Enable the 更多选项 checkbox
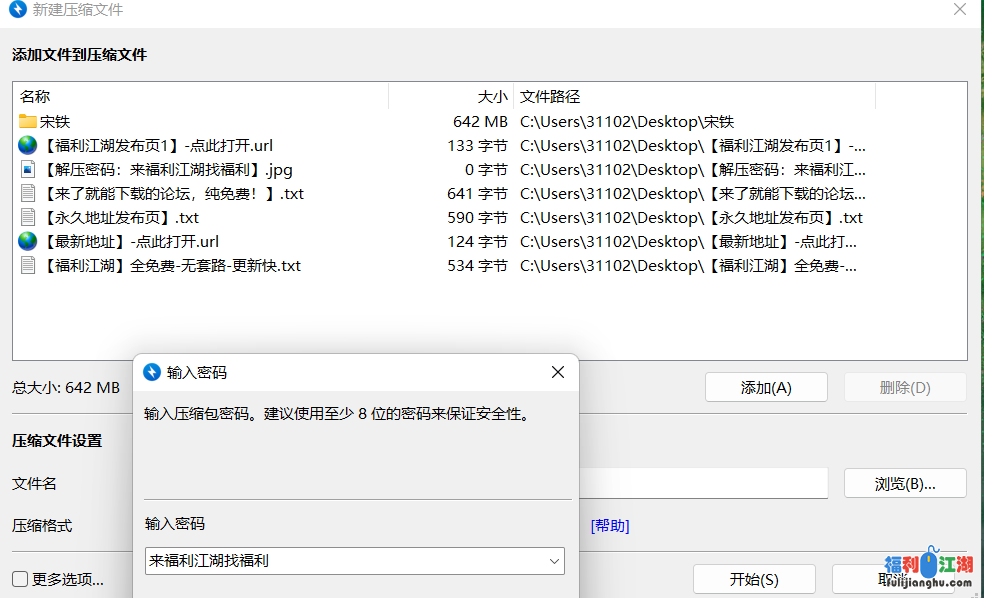984x598 pixels. (20, 579)
